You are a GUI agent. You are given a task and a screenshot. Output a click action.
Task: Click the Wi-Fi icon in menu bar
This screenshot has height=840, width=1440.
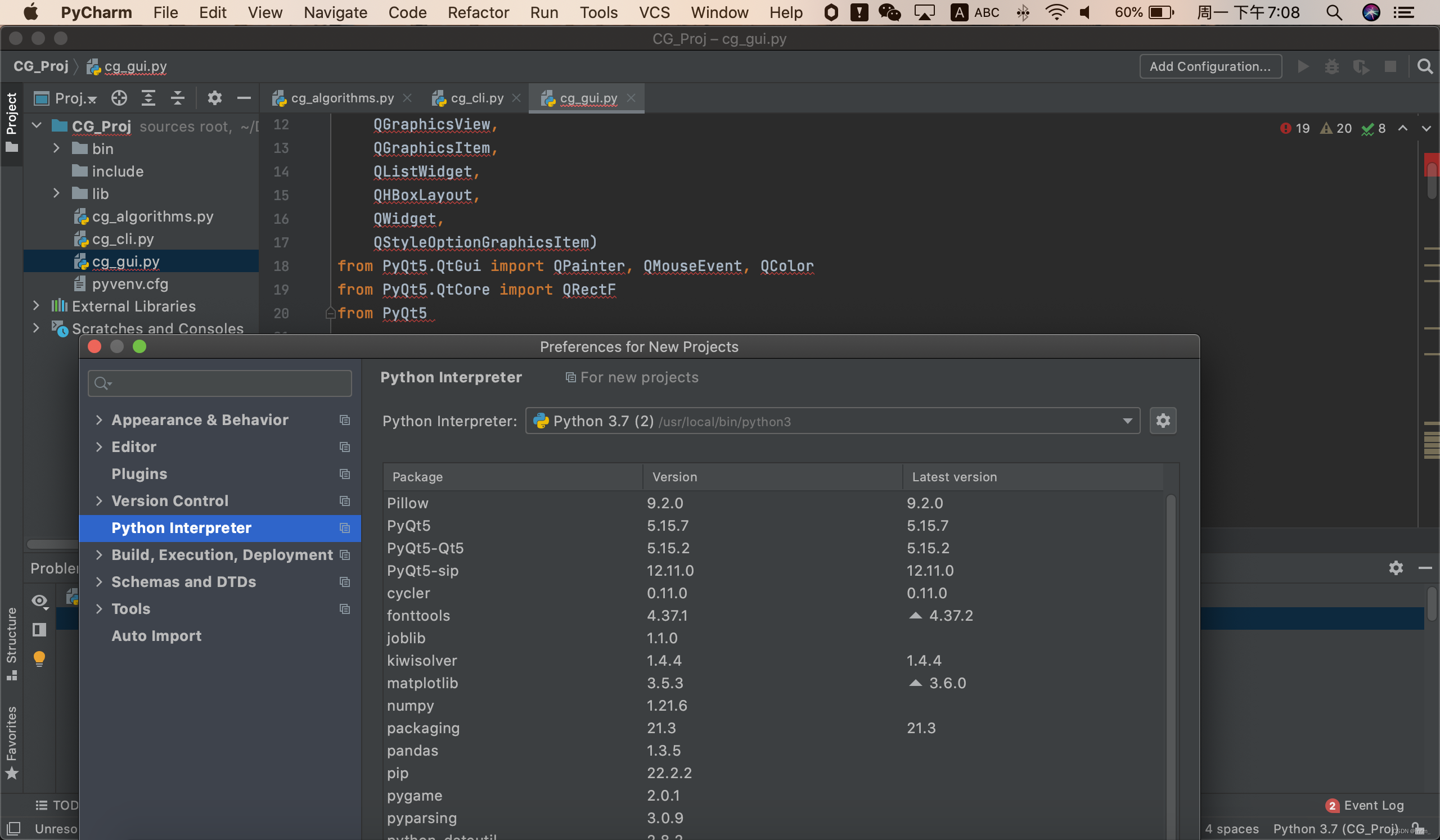tap(1056, 12)
